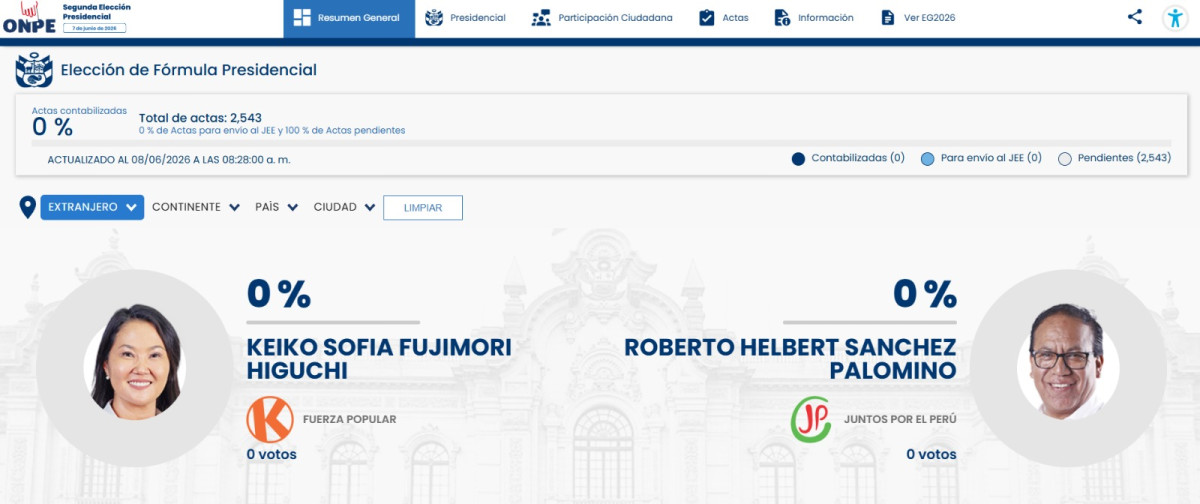Click Roberto Sanchez's photo
Image resolution: width=1200 pixels, height=504 pixels.
1066,361
